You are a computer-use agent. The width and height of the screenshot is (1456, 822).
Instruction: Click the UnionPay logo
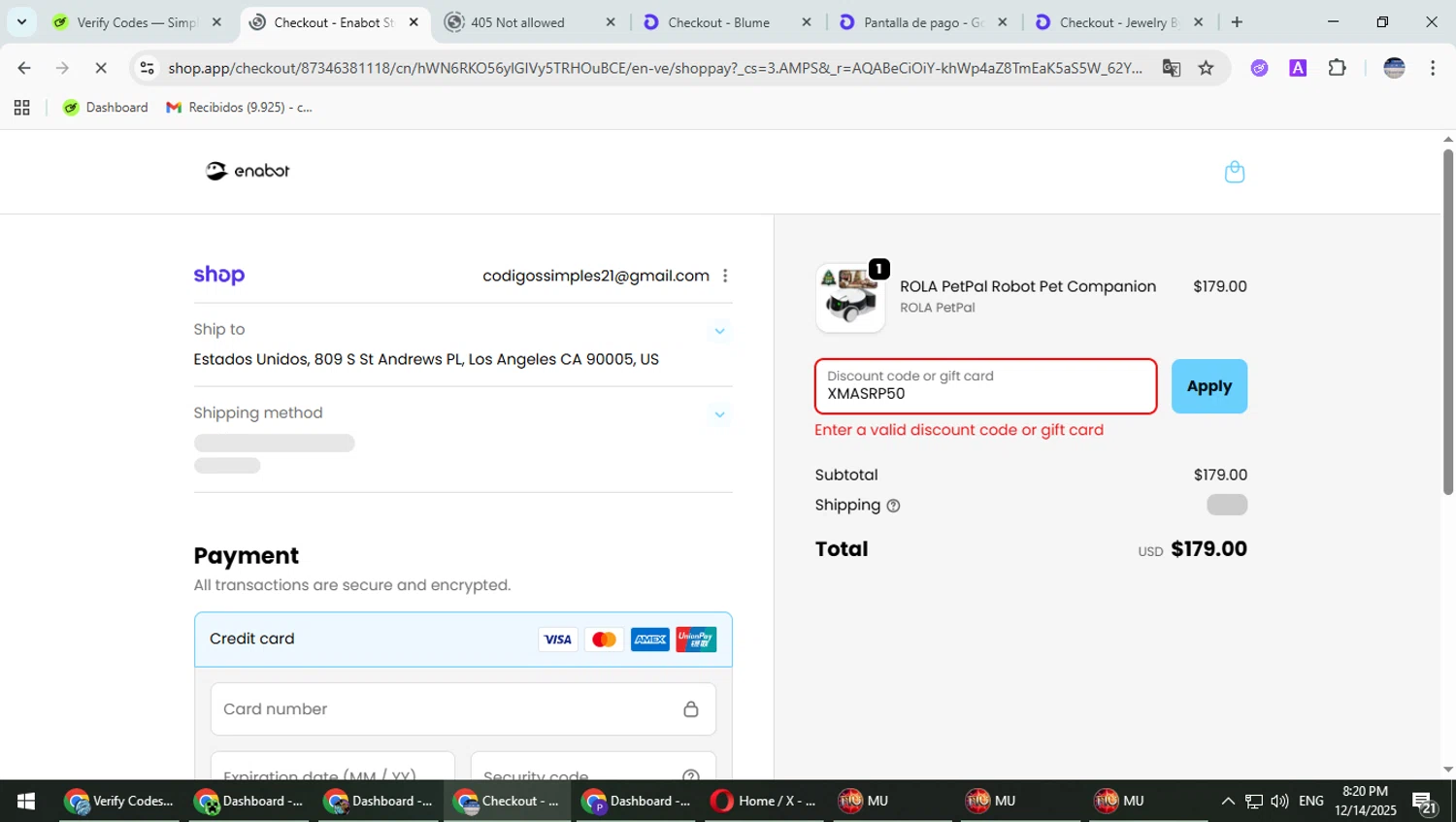pos(696,640)
